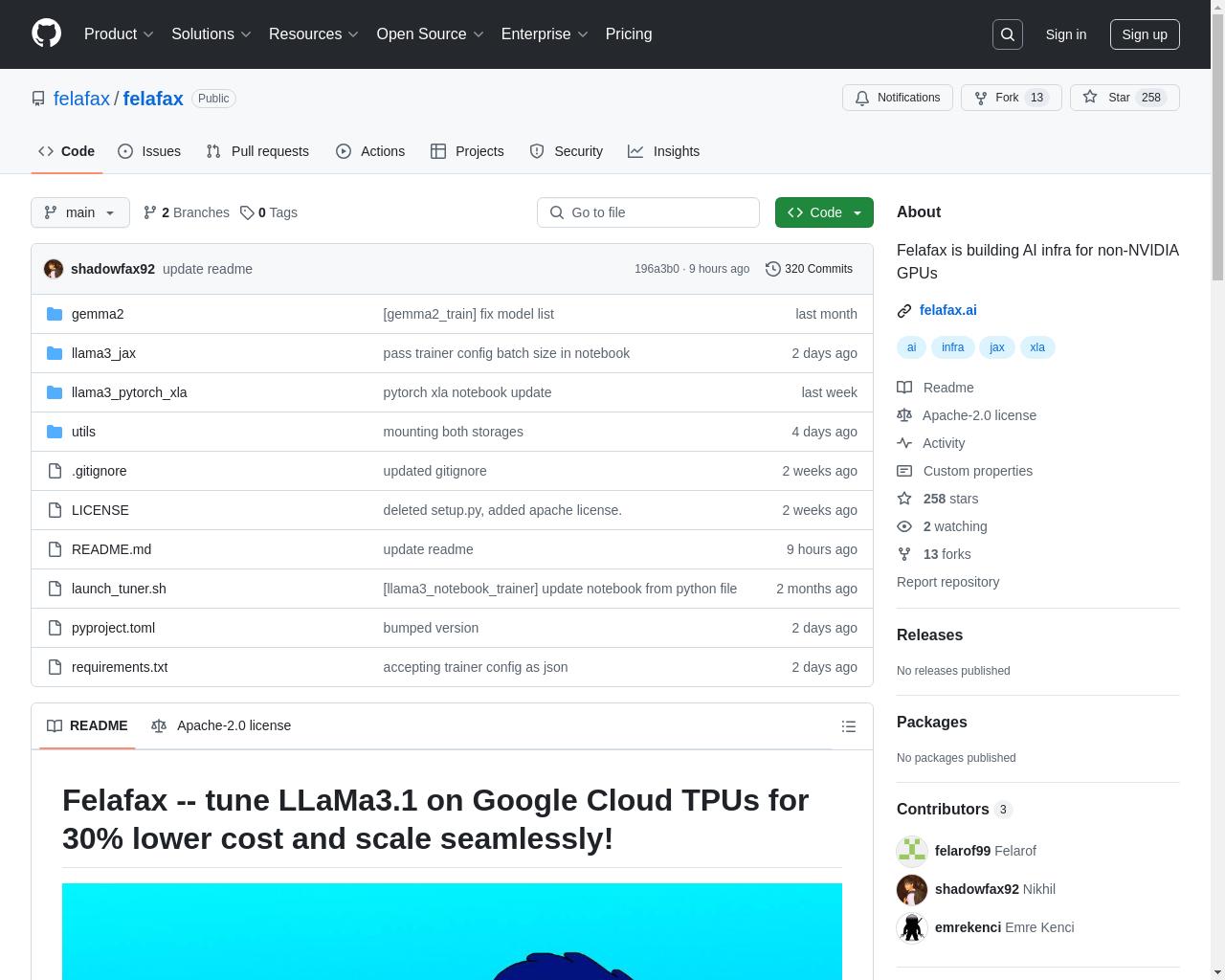
Task: Click the infra topic tag
Action: (952, 347)
